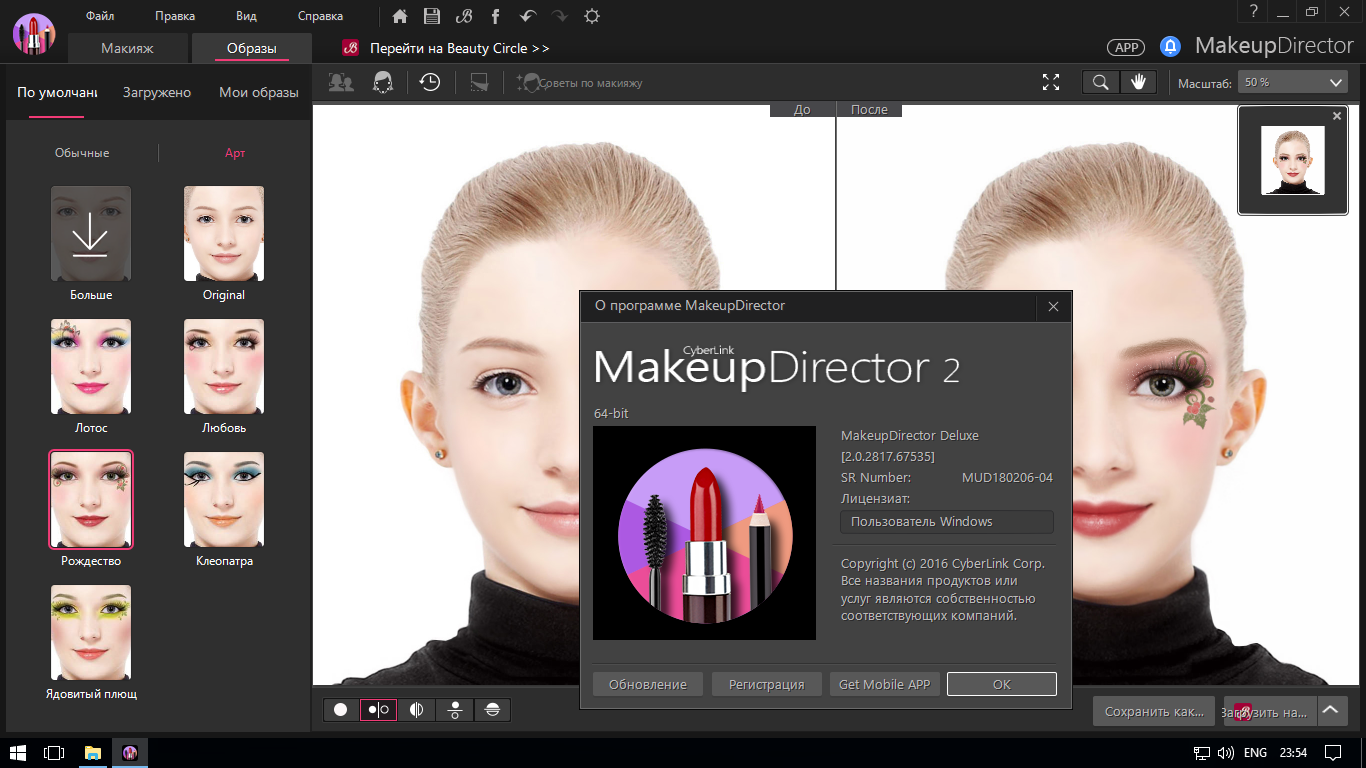Click the Больше download looks thumbnail
Screen dimensions: 1366x768
(x=91, y=234)
